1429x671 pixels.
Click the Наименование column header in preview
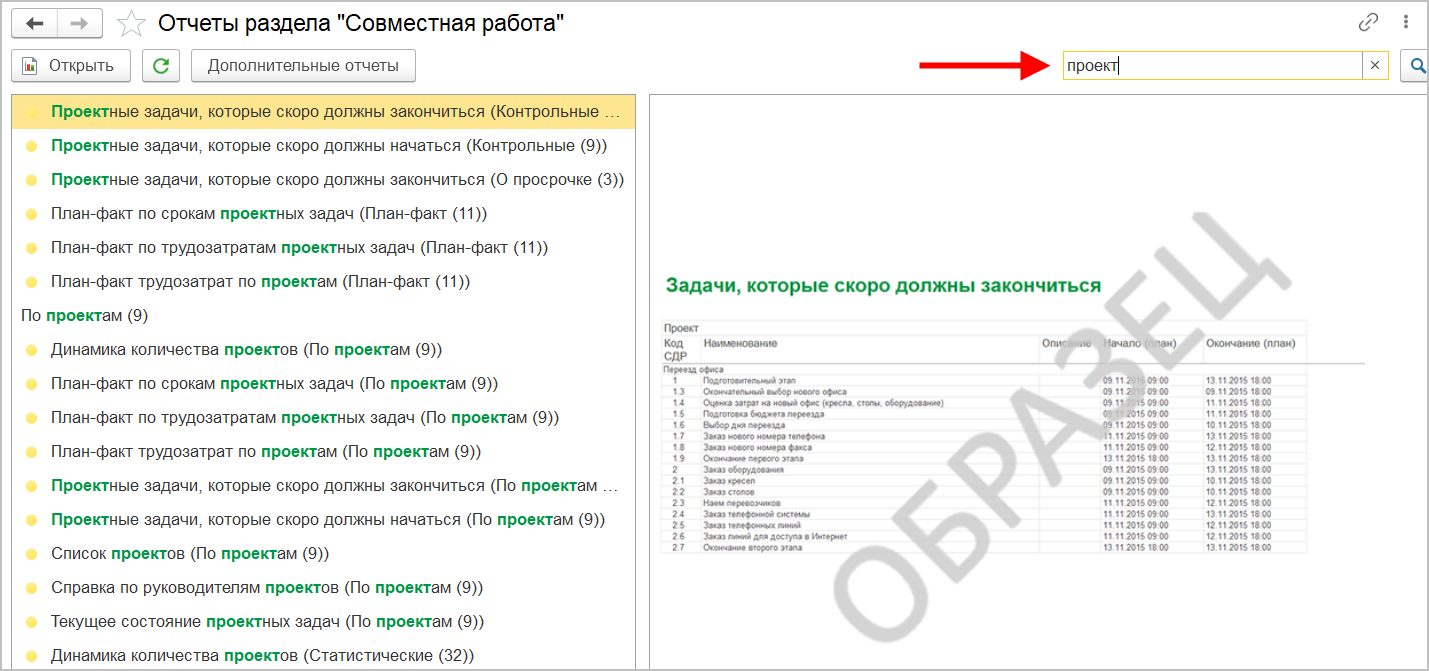[x=740, y=343]
